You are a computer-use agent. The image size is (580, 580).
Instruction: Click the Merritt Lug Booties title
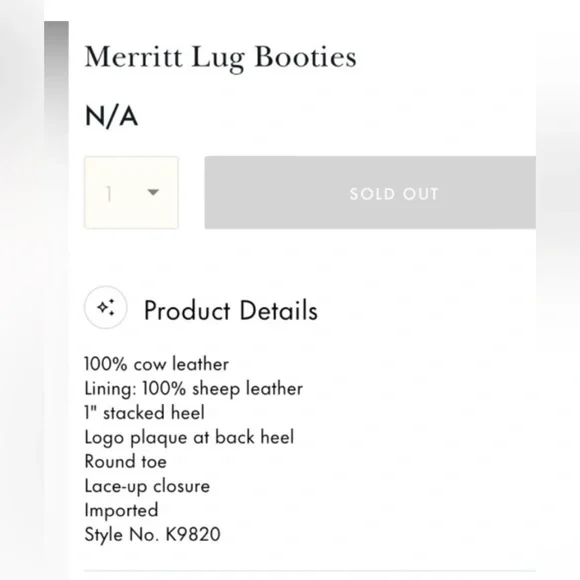(x=220, y=58)
